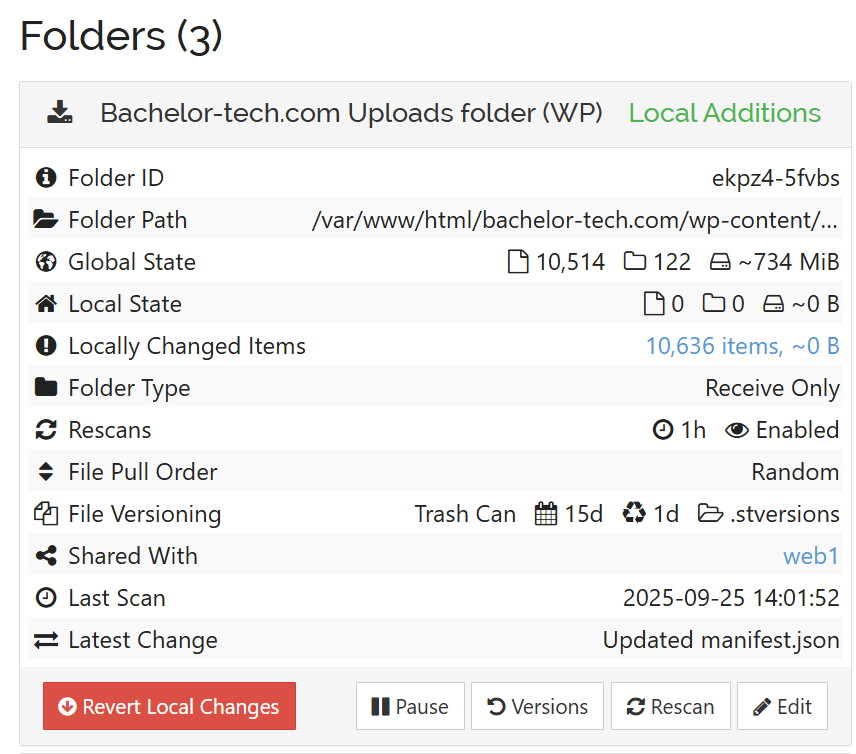Image resolution: width=856 pixels, height=754 pixels.
Task: Click the Shared With share icon
Action: pyautogui.click(x=46, y=555)
